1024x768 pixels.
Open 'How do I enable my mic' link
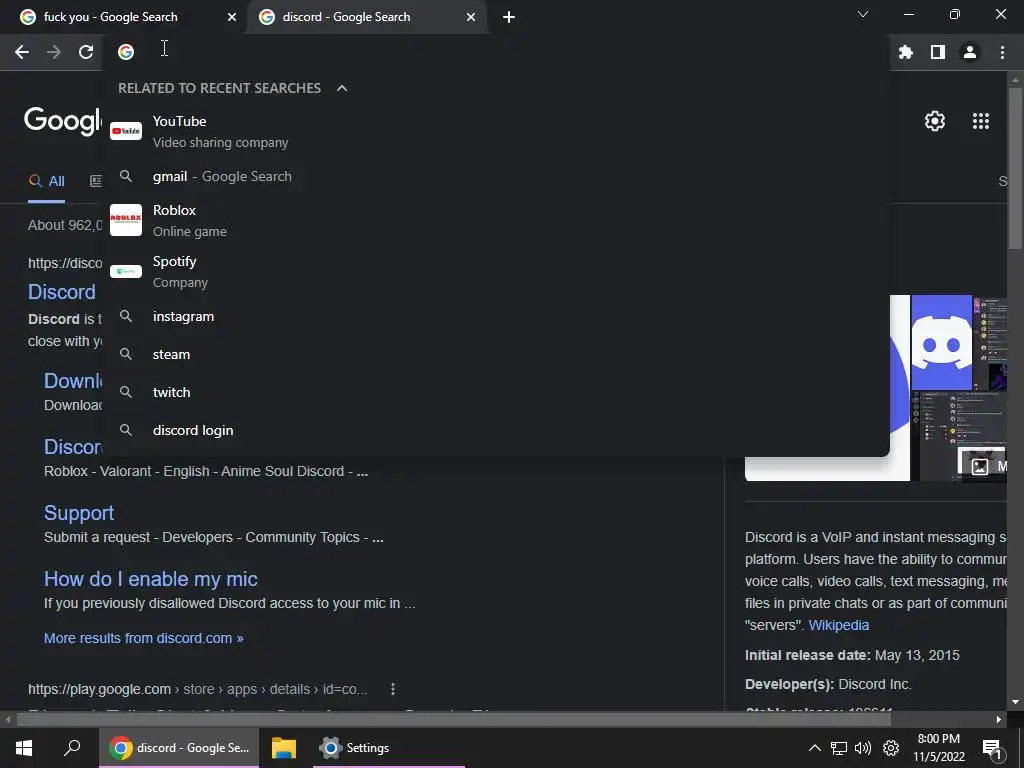pyautogui.click(x=151, y=579)
